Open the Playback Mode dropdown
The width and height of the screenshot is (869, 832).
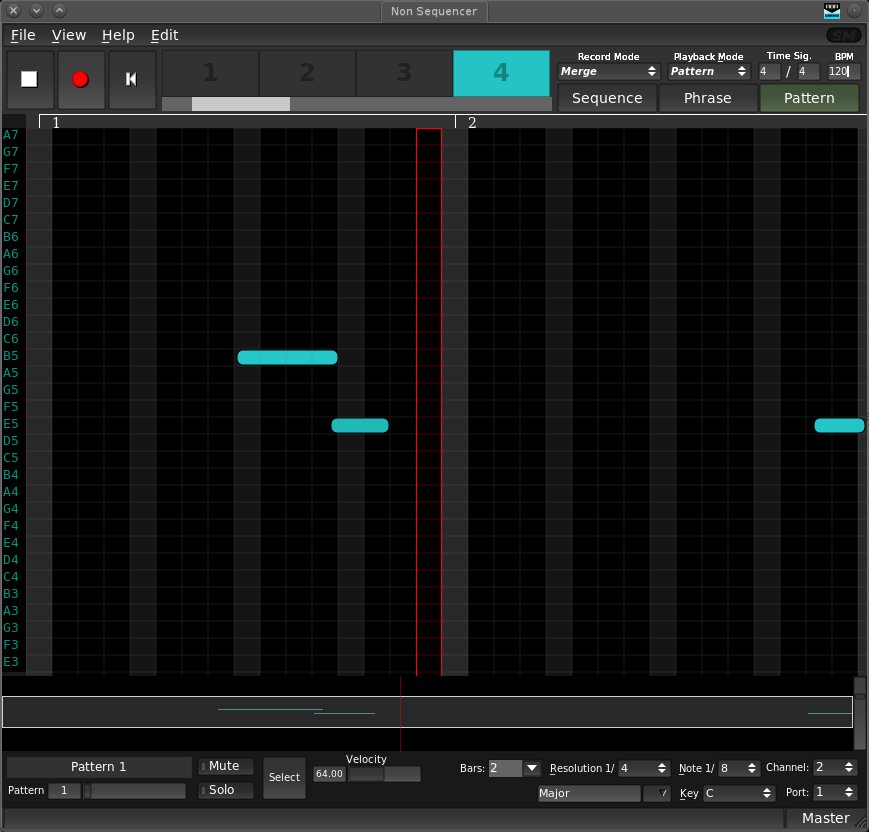tap(708, 72)
